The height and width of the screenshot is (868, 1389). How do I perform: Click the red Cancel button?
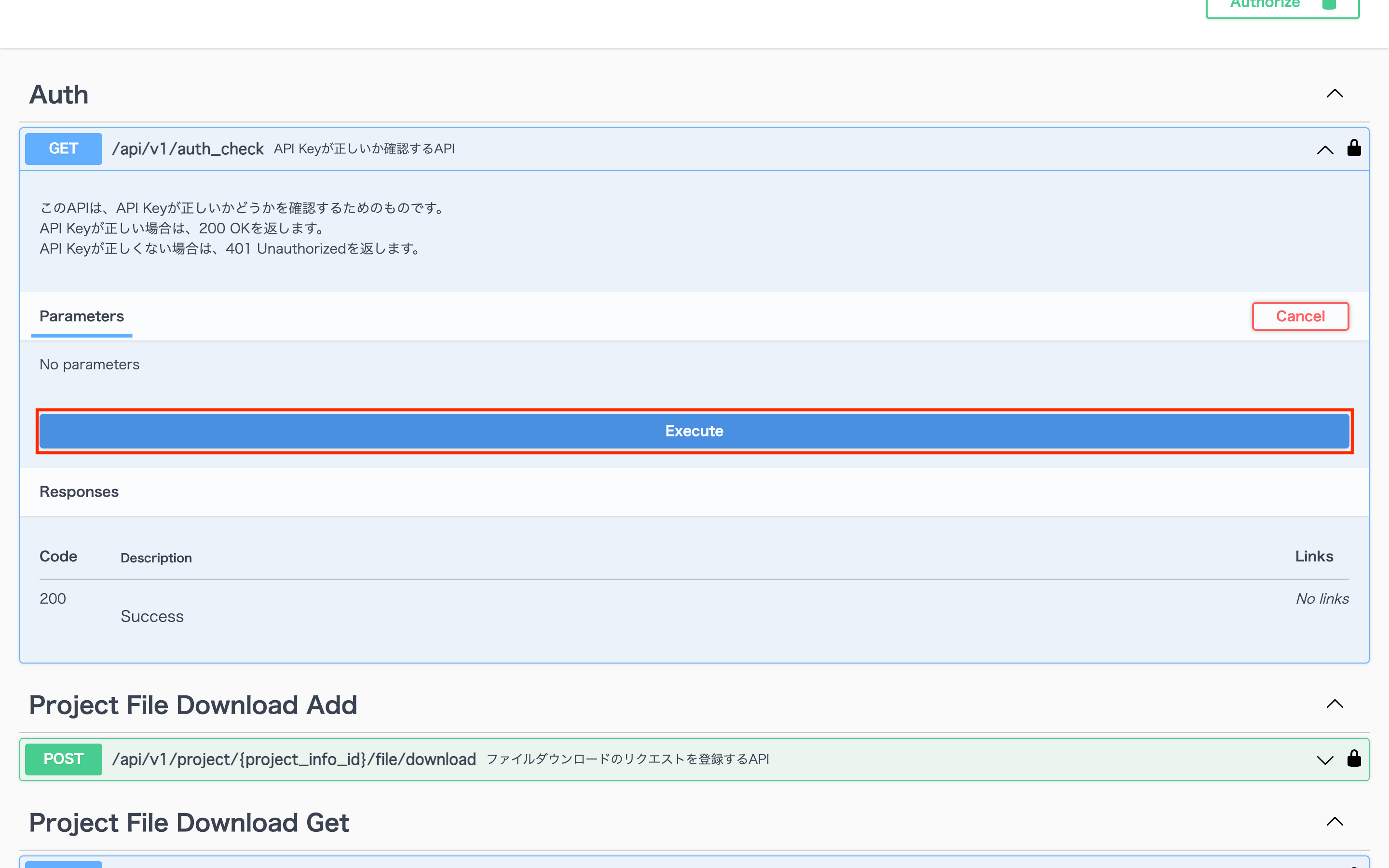click(x=1300, y=316)
